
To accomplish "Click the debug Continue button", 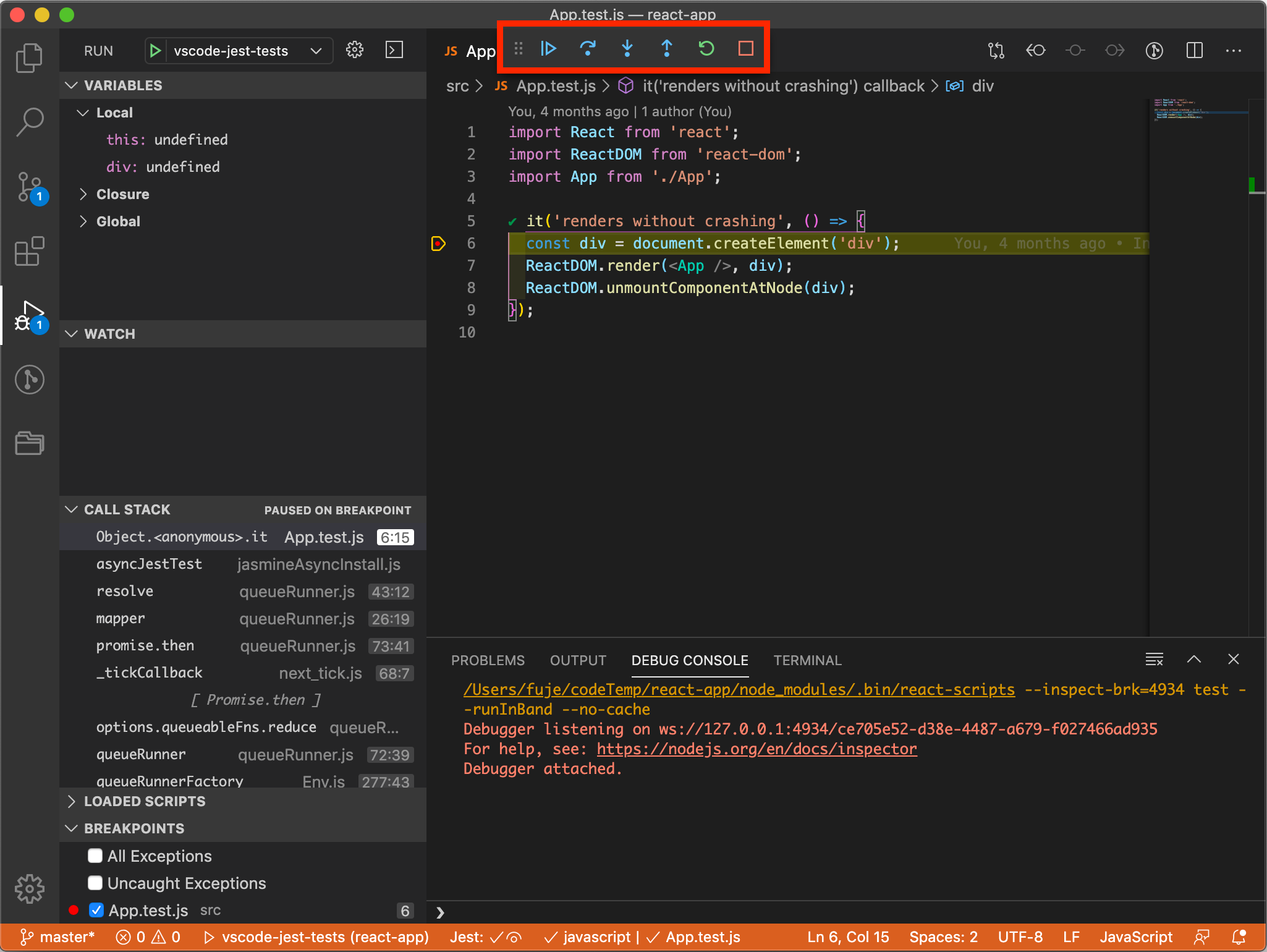I will coord(548,48).
